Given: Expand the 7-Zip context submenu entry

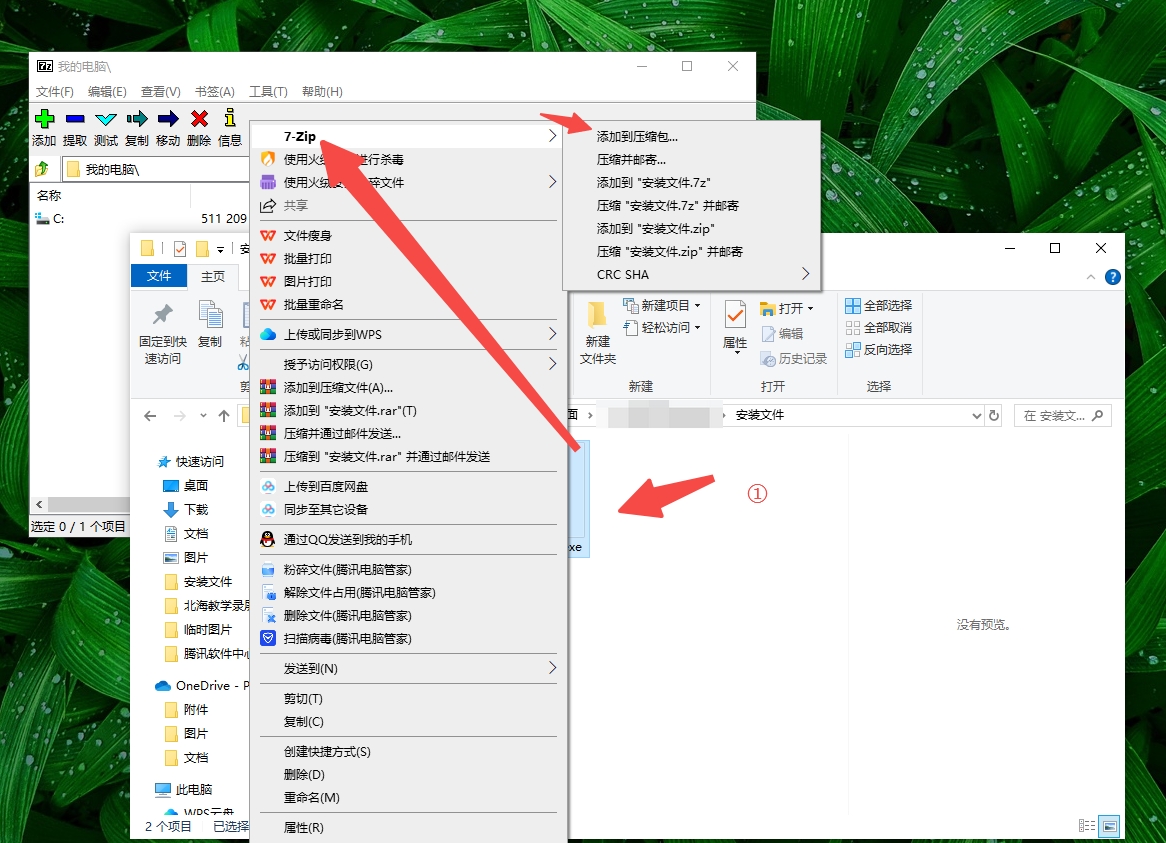Looking at the screenshot, I should pos(408,136).
